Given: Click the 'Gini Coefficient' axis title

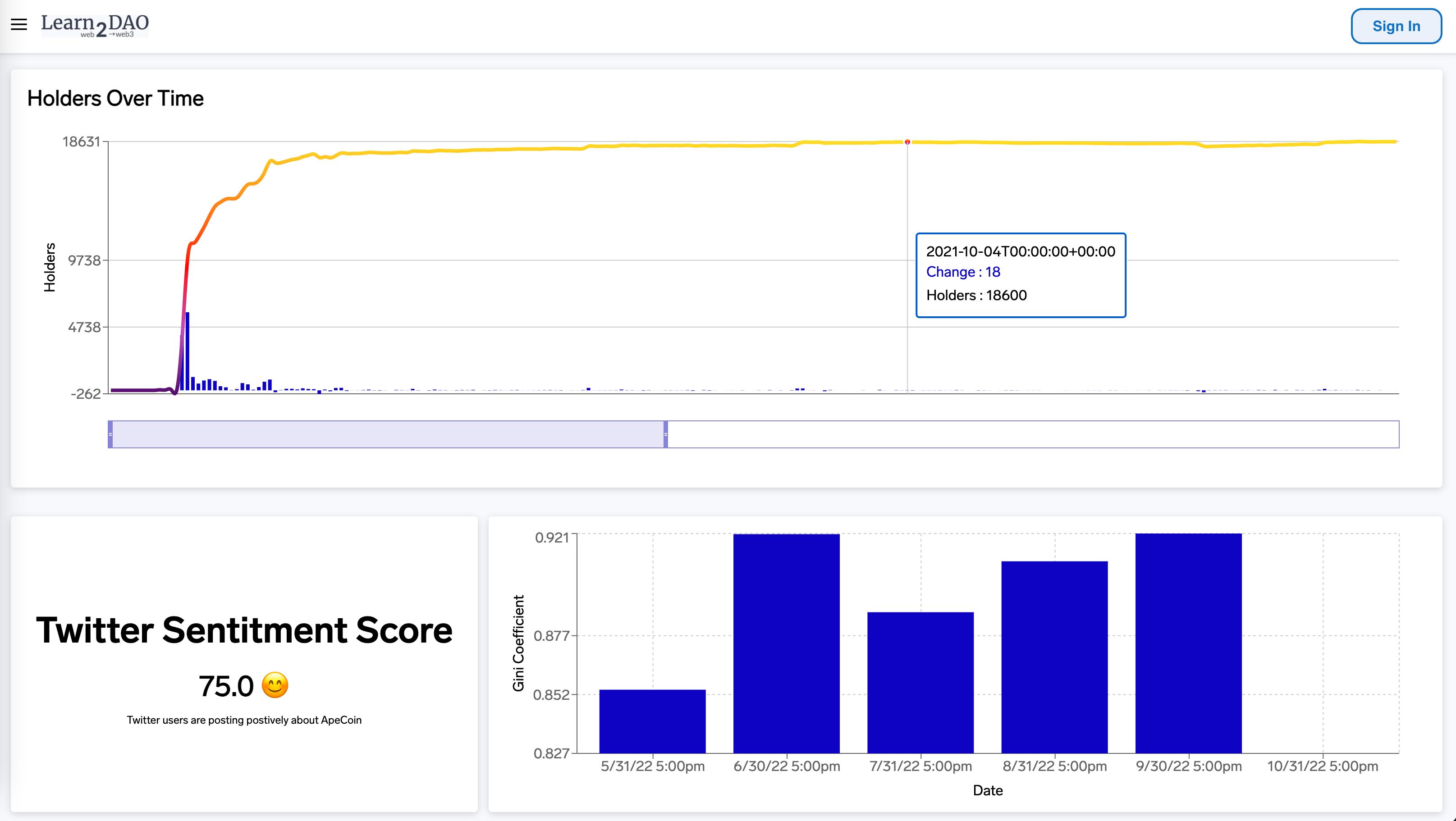Looking at the screenshot, I should tap(518, 643).
